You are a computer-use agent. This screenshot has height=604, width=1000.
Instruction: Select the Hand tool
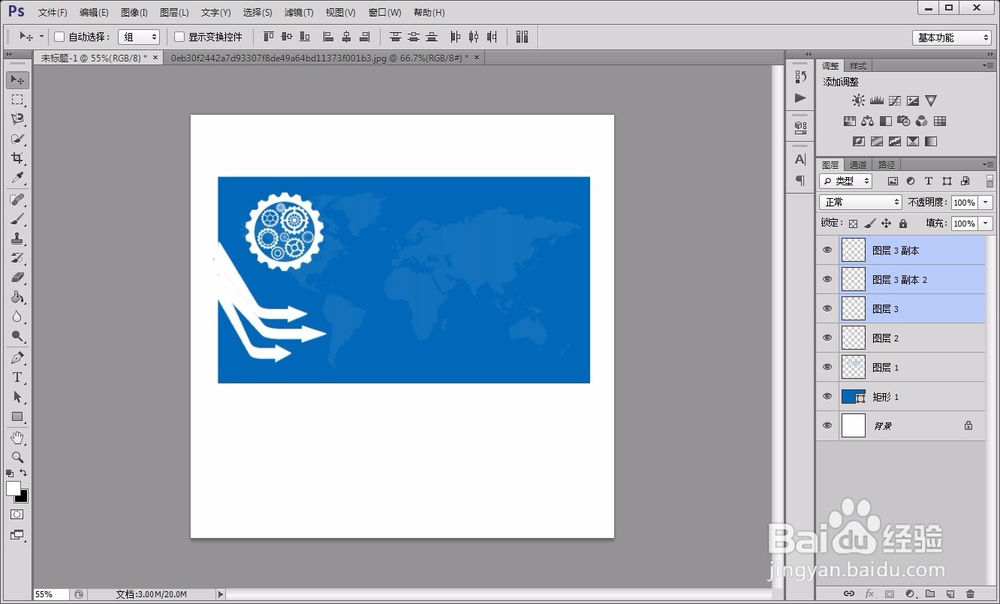[17, 438]
